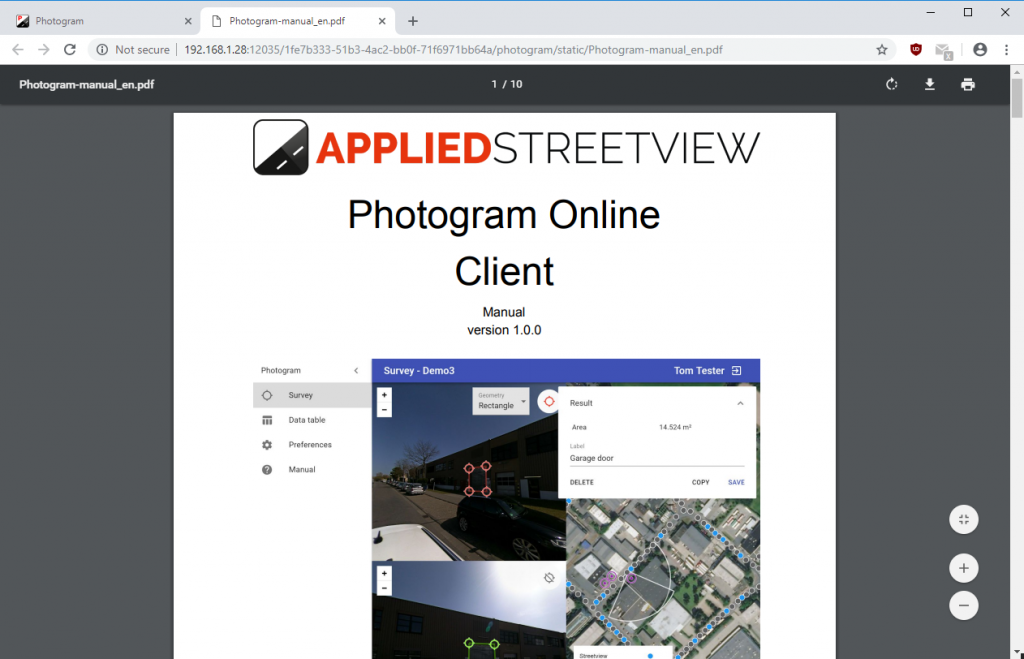Screen dimensions: 1024x659
Task: Click Preferences in the manual screenshot
Action: point(312,445)
